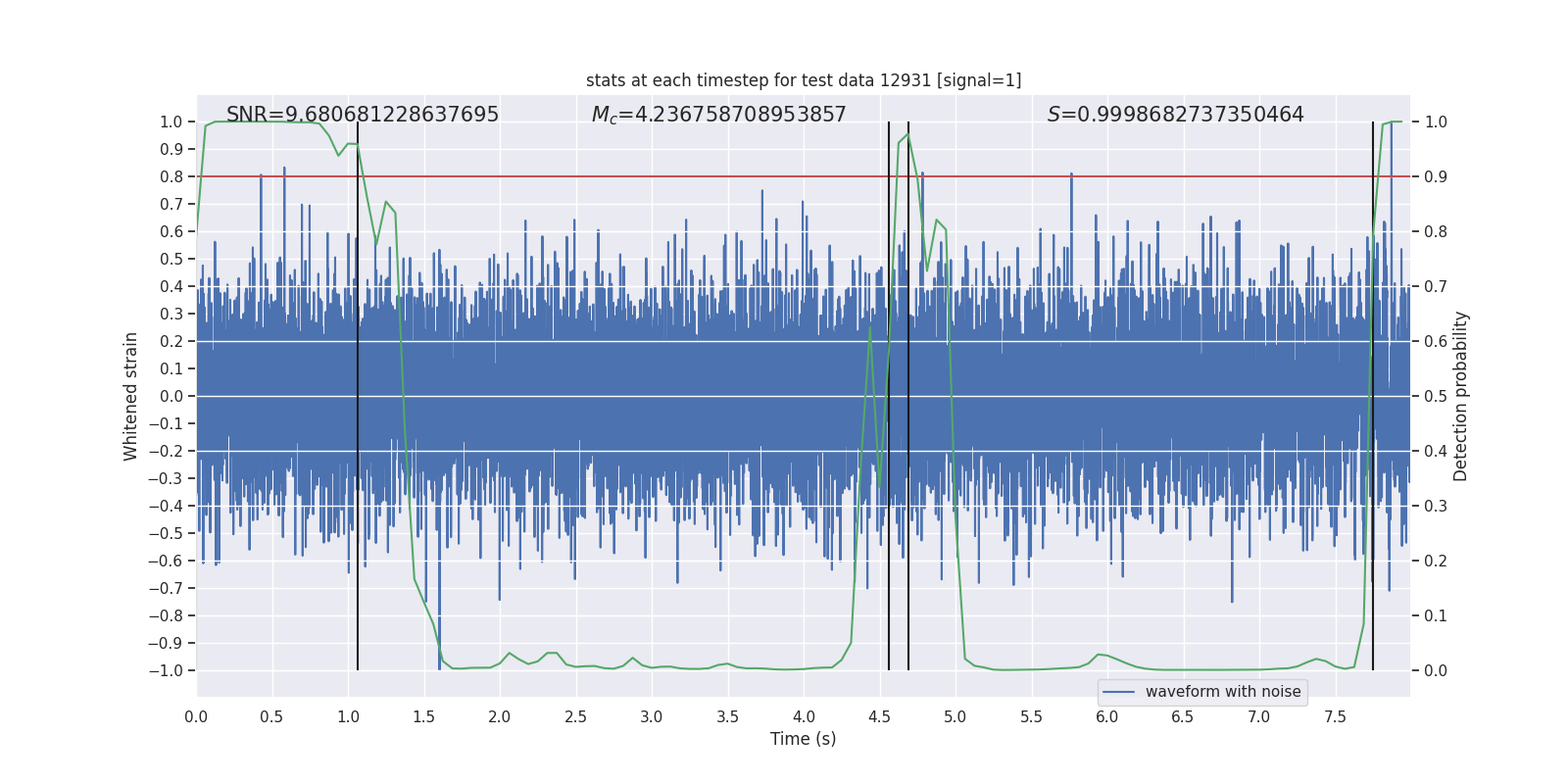
Task: Click the 'Whitened strain' y-axis label
Action: pos(131,396)
